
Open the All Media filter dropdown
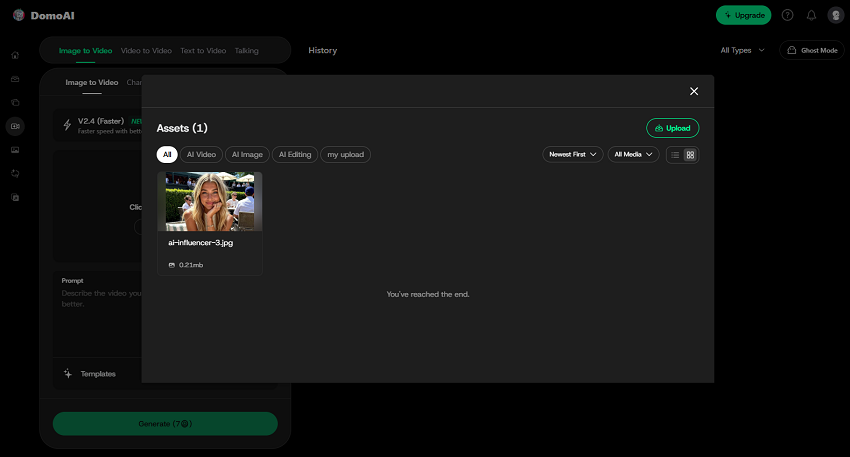tap(633, 155)
